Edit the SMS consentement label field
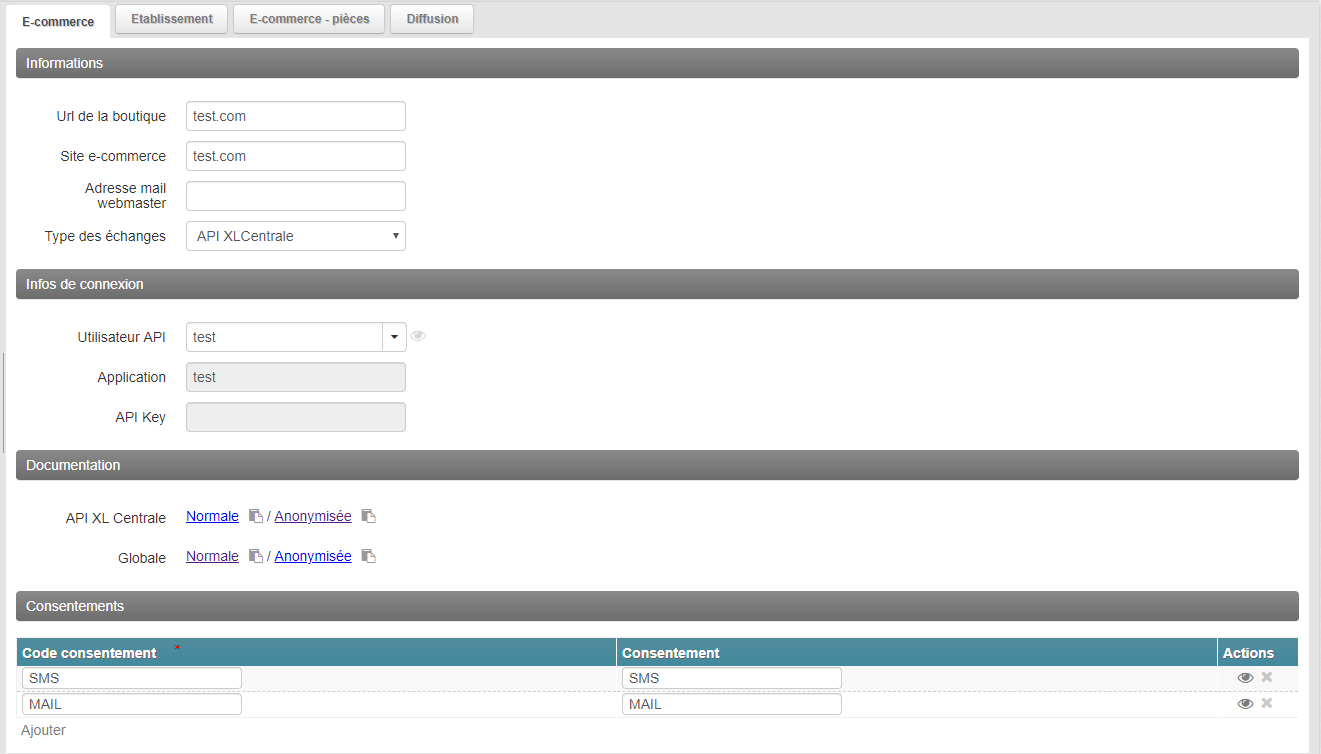1321x754 pixels. 732,678
